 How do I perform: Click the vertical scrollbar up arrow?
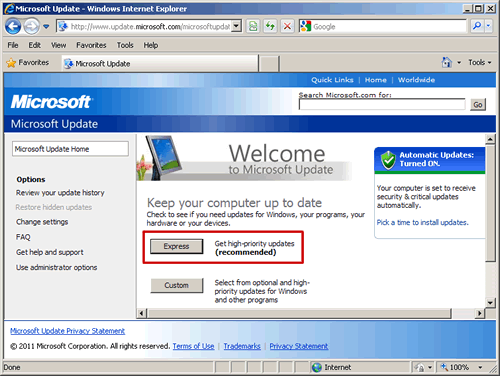coord(490,139)
